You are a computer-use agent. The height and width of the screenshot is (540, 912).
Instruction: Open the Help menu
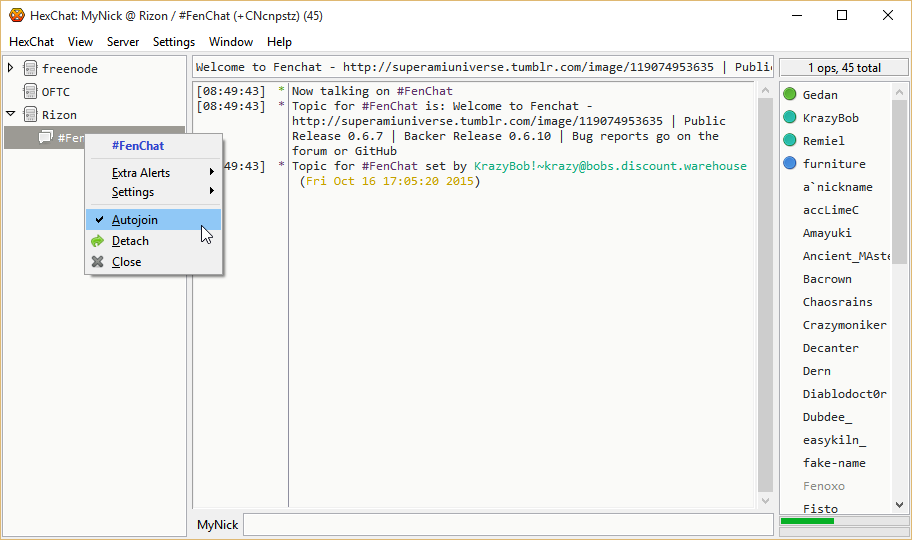tap(279, 42)
